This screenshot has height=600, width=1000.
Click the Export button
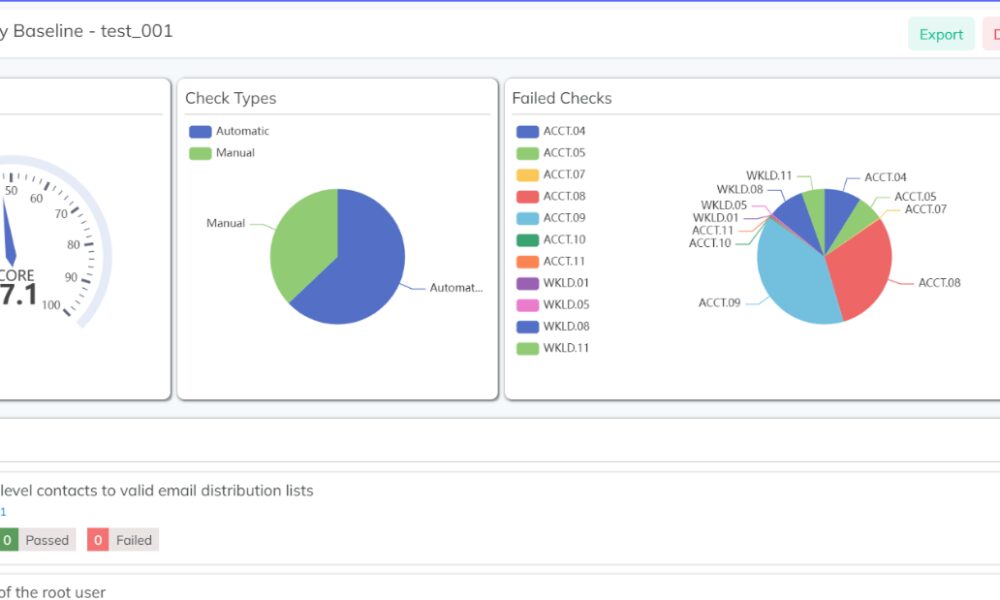coord(940,34)
